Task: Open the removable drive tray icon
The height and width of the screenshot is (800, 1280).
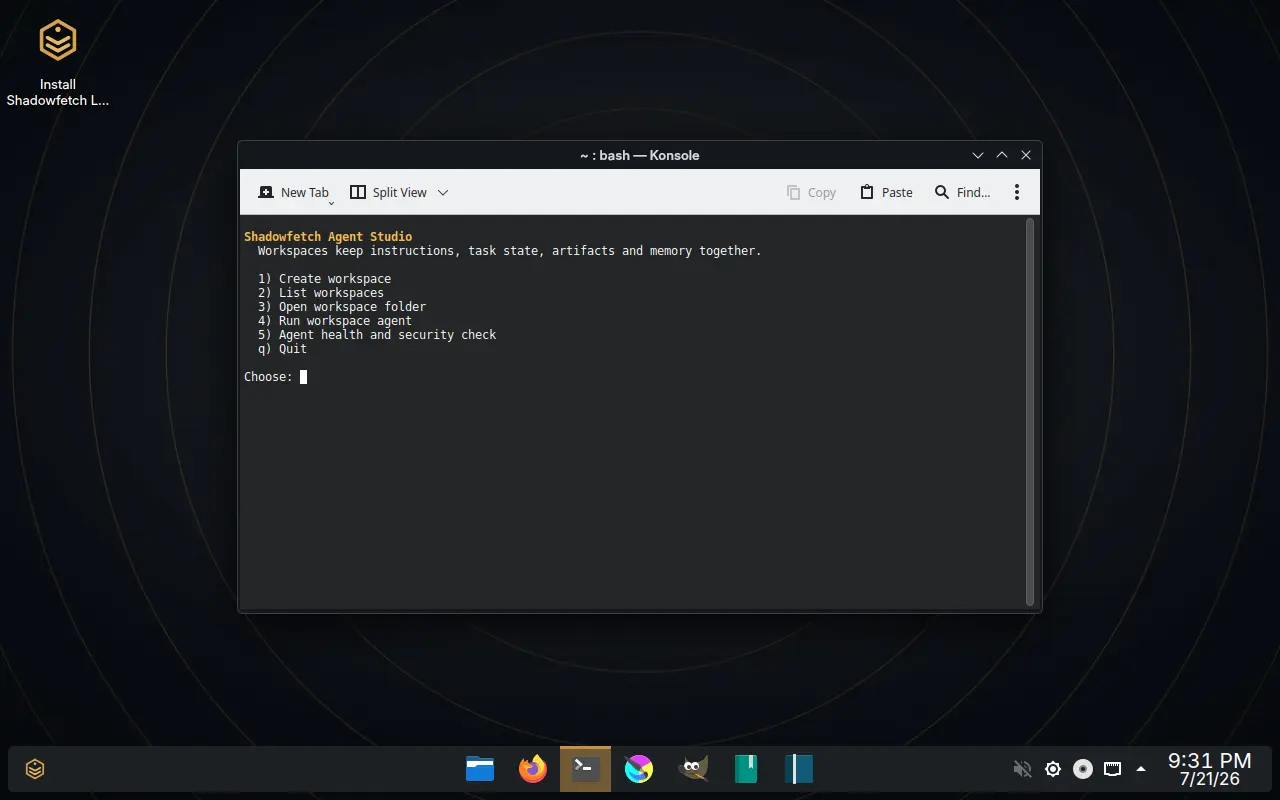Action: (1112, 769)
